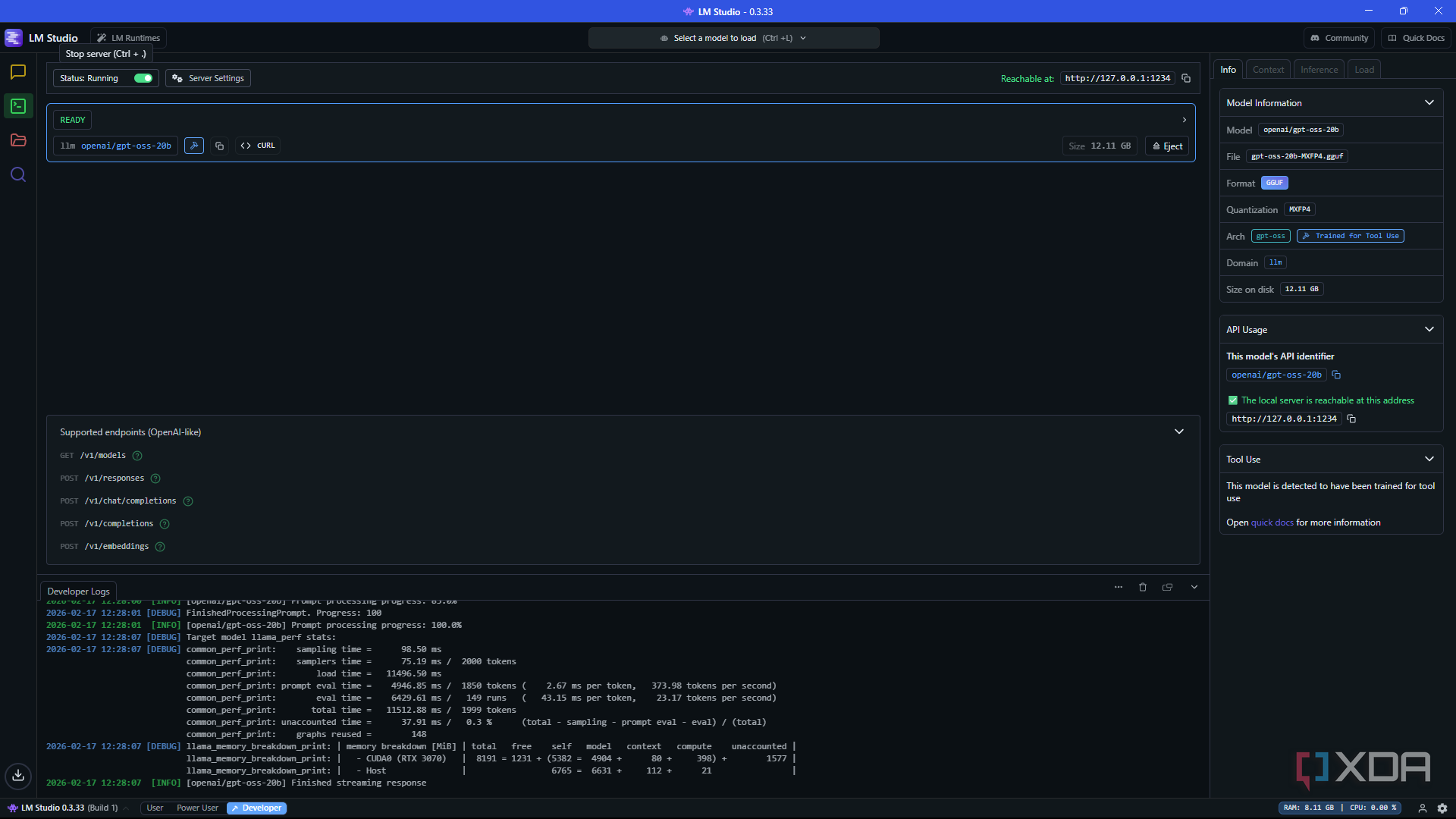The width and height of the screenshot is (1456, 819).
Task: Clear Developer Logs with the trash icon
Action: 1143,587
